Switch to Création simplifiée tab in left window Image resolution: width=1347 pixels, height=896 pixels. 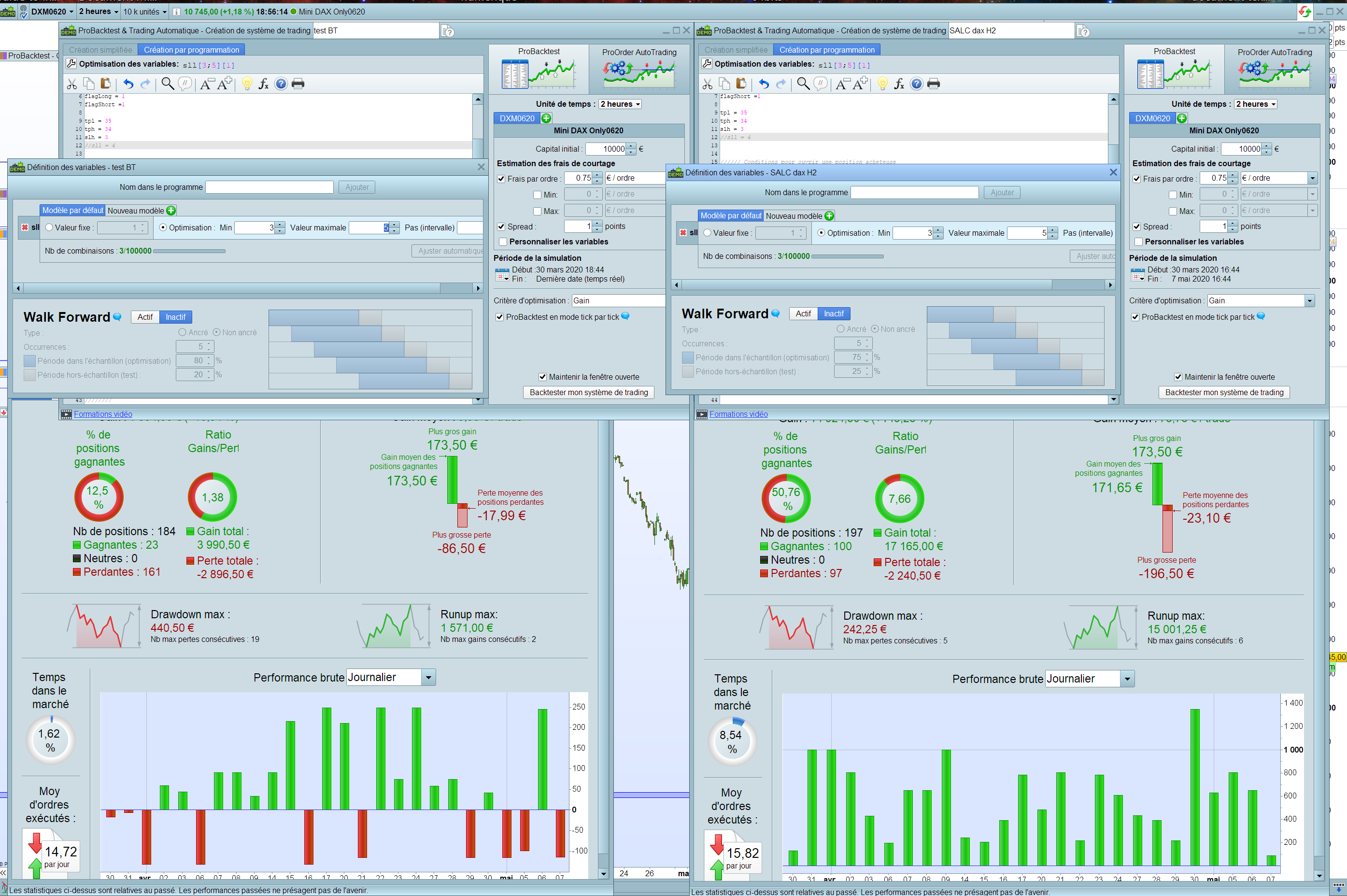pos(100,50)
